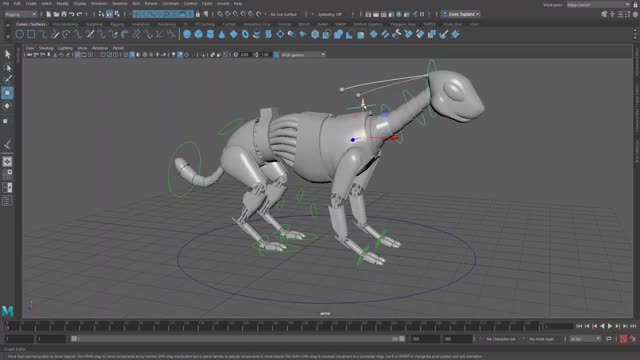The width and height of the screenshot is (640, 360).
Task: Toggle the loop playback button
Action: coord(609,339)
